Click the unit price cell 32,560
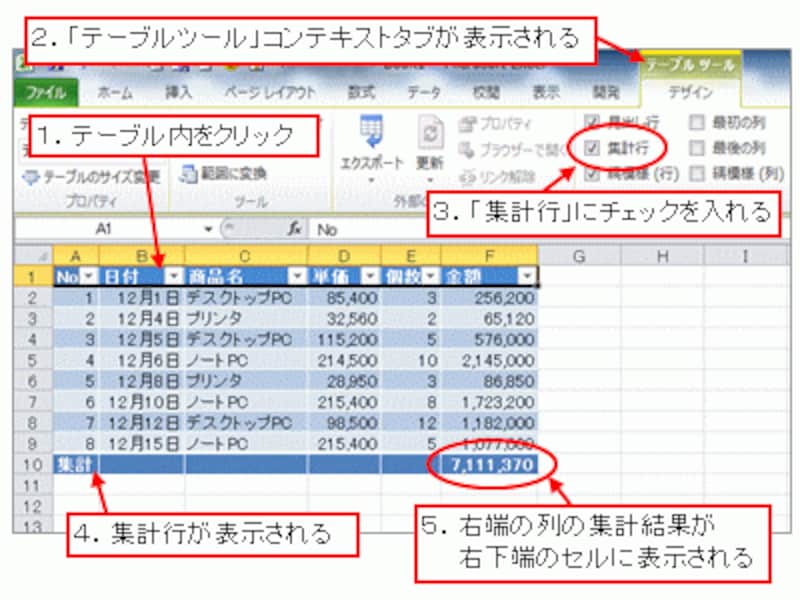 point(344,319)
